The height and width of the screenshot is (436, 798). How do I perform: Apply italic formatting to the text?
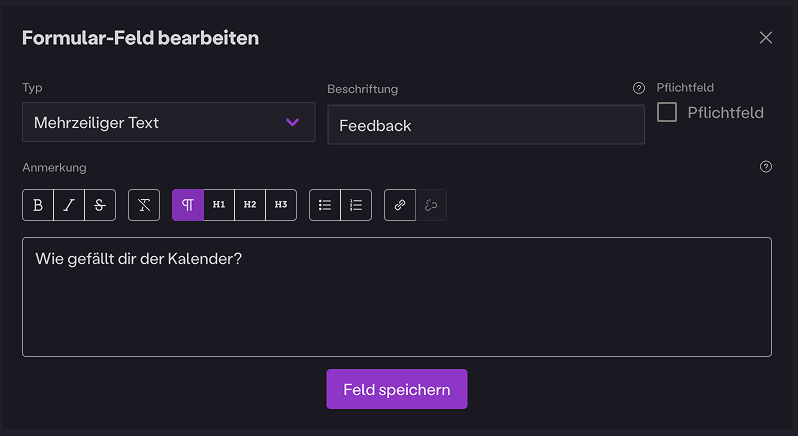coord(69,205)
